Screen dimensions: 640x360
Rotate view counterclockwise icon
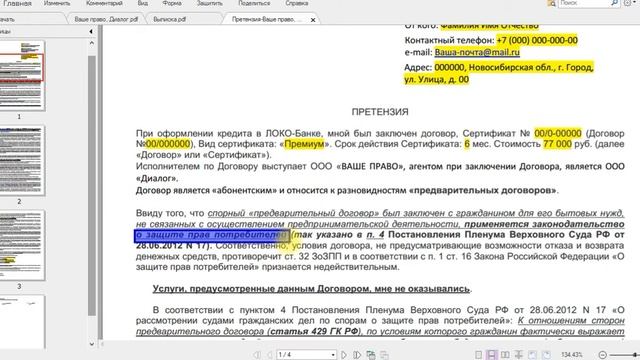tap(533, 355)
